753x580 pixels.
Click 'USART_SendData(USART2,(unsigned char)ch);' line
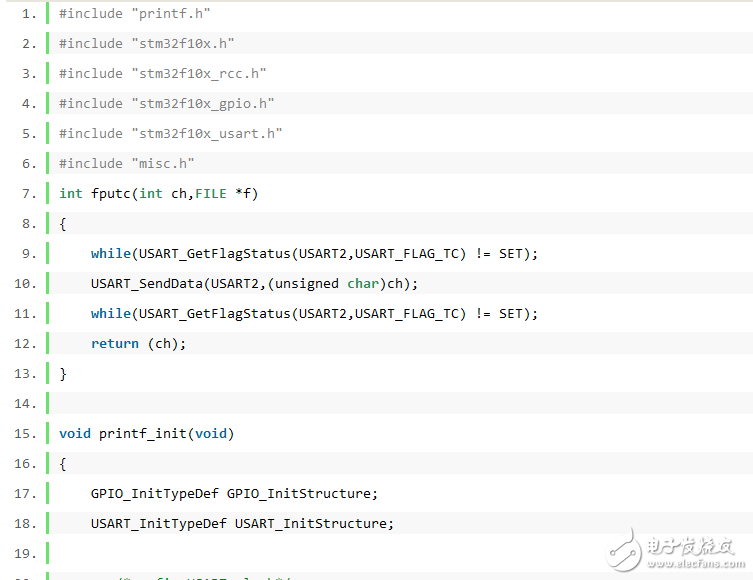click(x=255, y=284)
